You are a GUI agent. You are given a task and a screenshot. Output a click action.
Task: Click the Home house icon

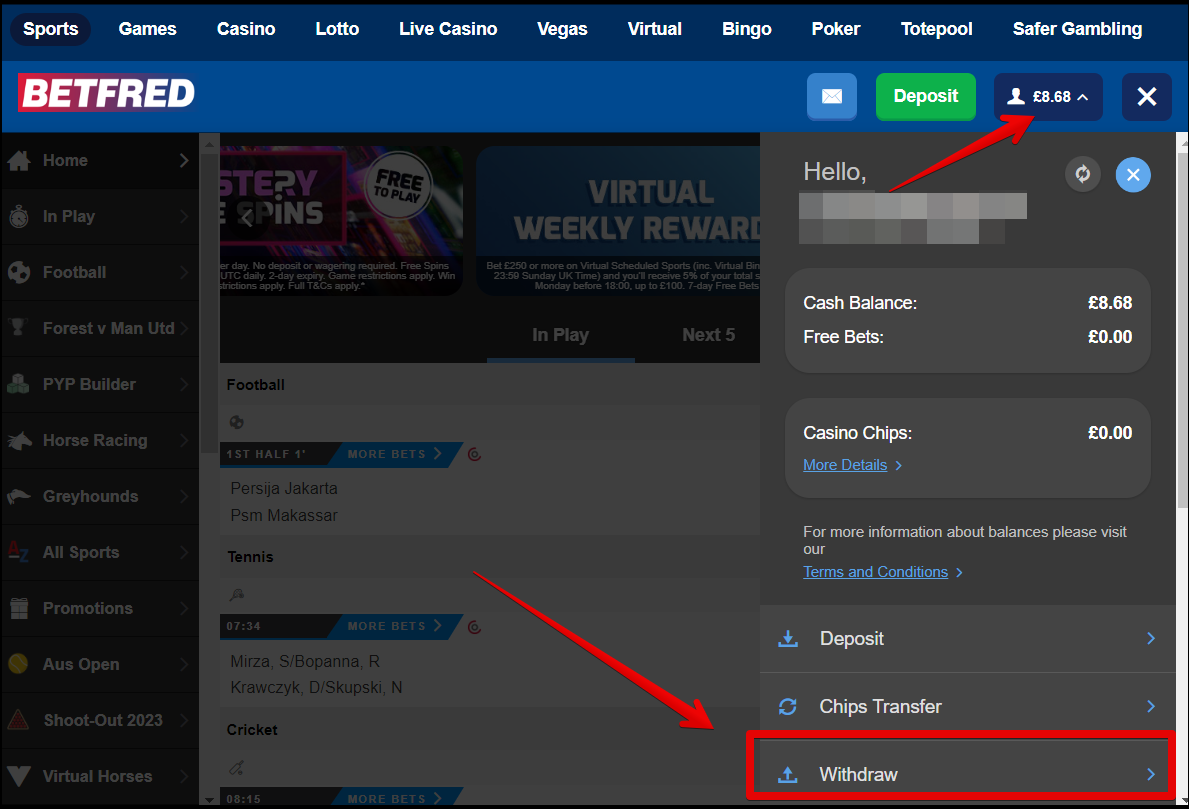click(19, 160)
